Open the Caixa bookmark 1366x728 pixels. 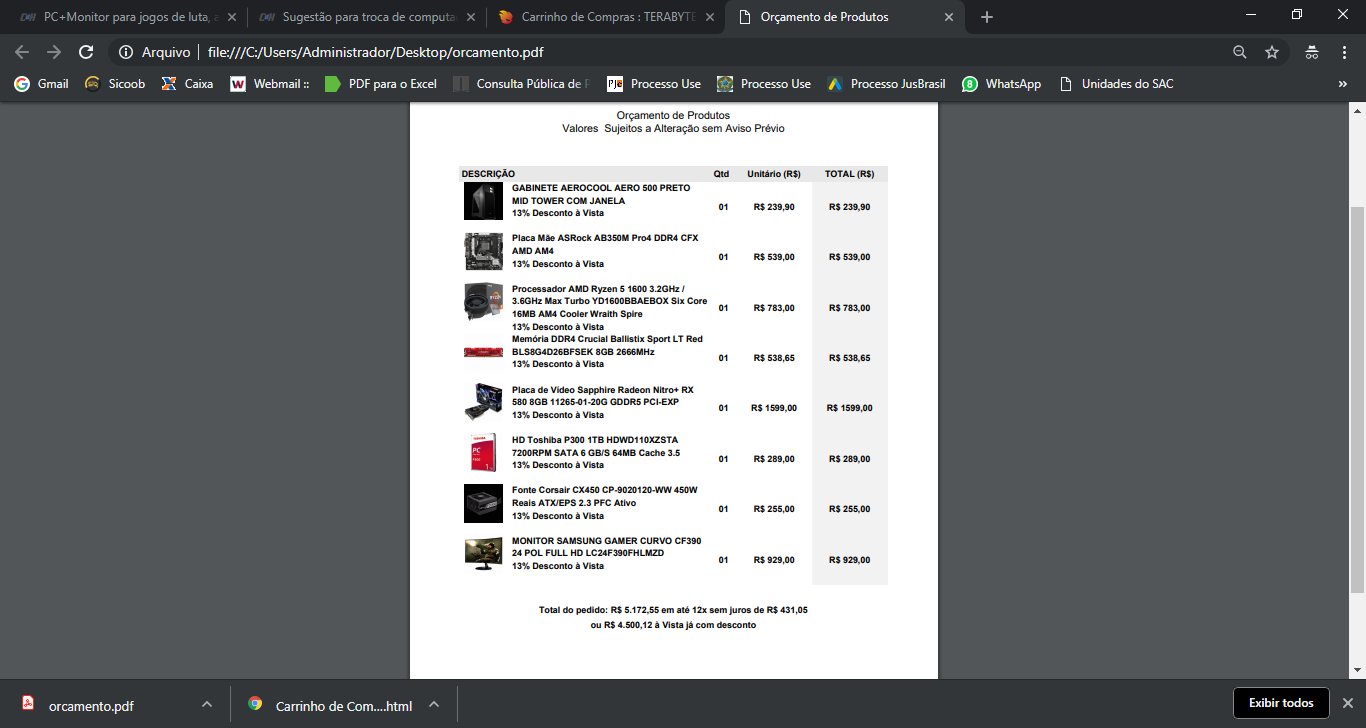[x=187, y=84]
